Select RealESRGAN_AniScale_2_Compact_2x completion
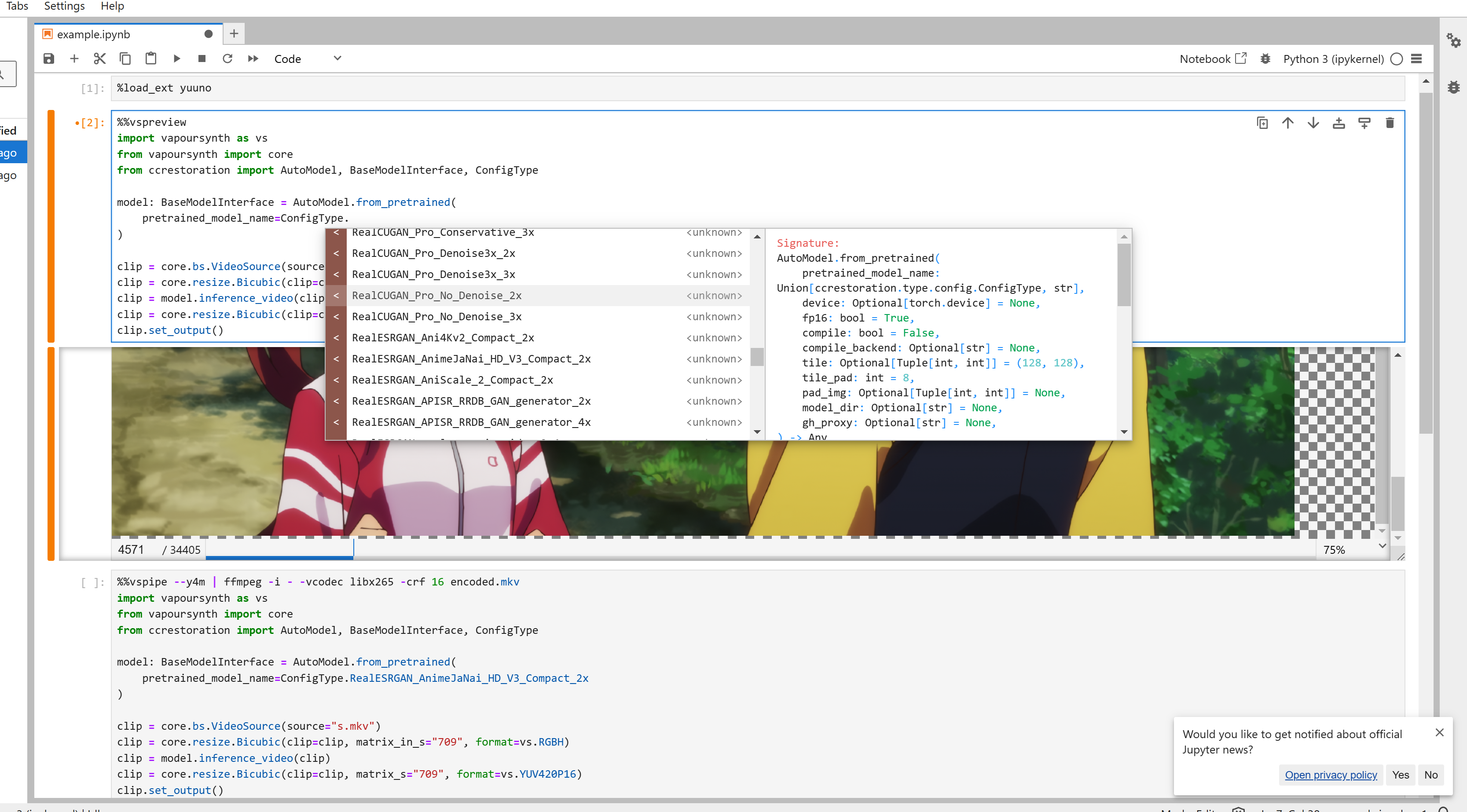Screen dimensions: 1467x812 [538, 380]
